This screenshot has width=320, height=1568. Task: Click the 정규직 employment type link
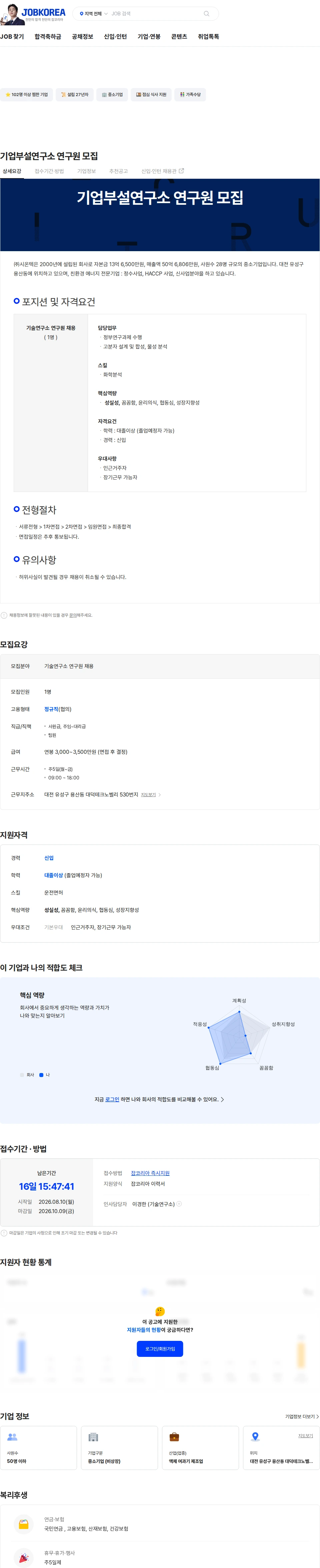click(51, 708)
